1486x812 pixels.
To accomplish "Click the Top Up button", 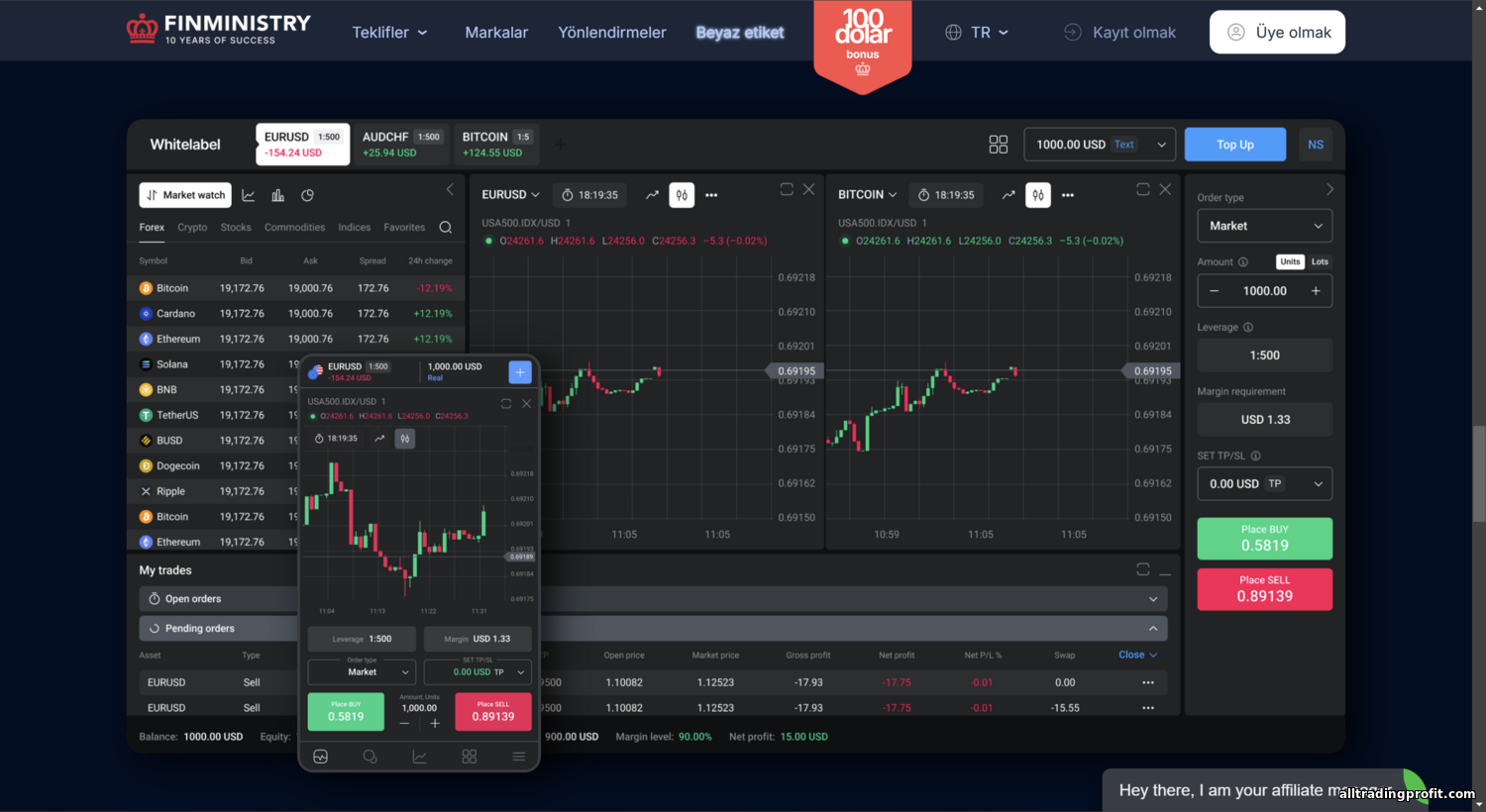I will 1234,145.
